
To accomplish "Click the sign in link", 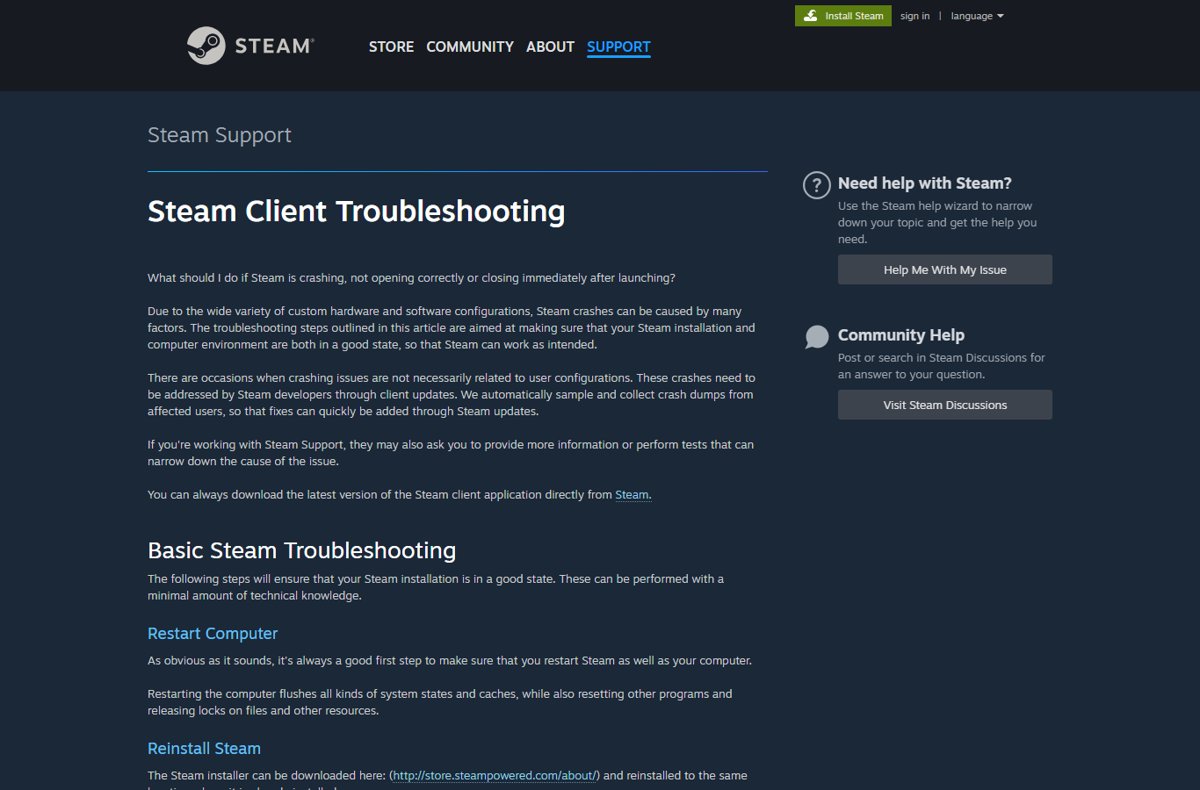I will [x=915, y=16].
